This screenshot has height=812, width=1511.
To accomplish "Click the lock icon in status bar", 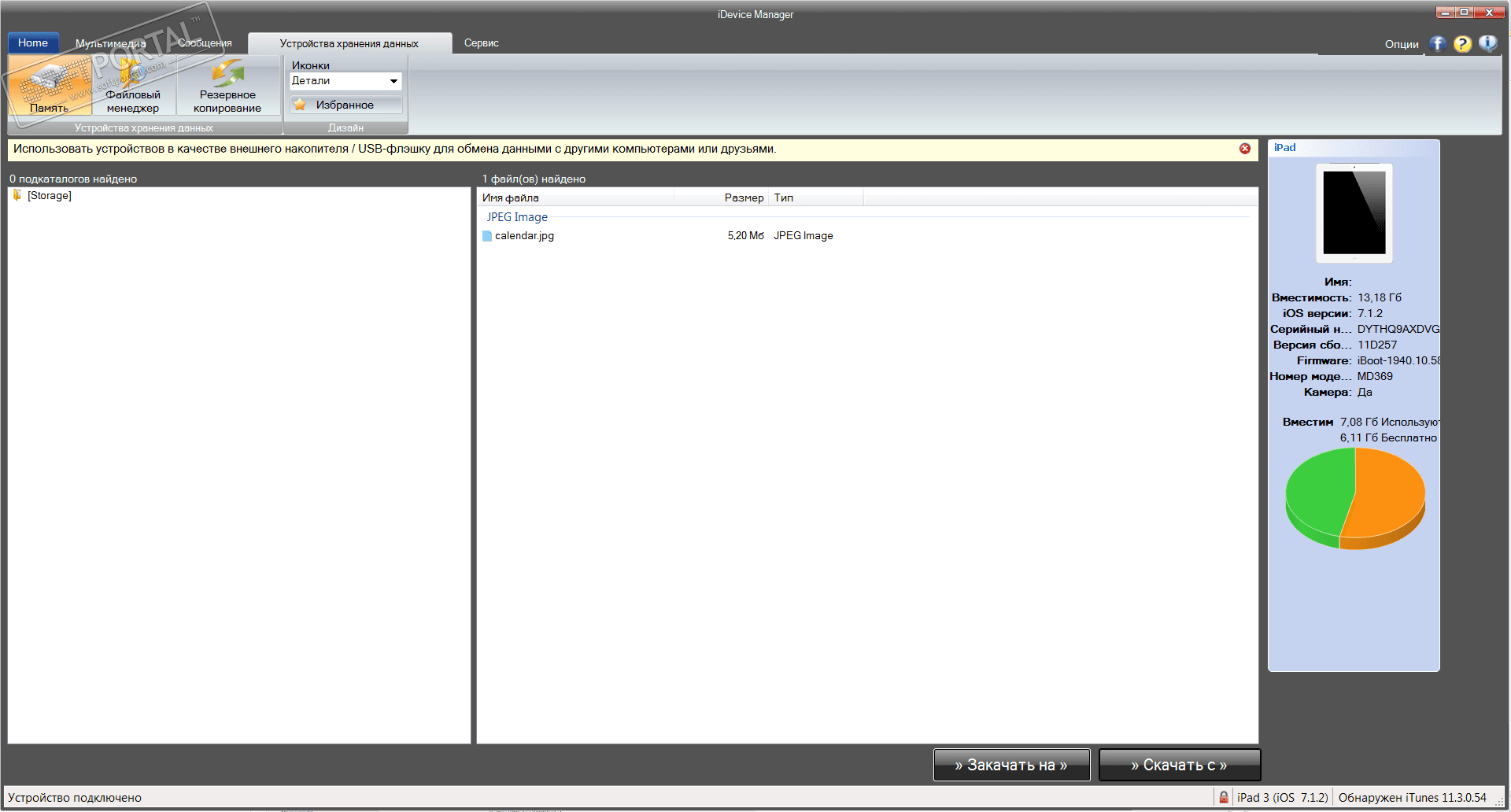I will [1224, 797].
